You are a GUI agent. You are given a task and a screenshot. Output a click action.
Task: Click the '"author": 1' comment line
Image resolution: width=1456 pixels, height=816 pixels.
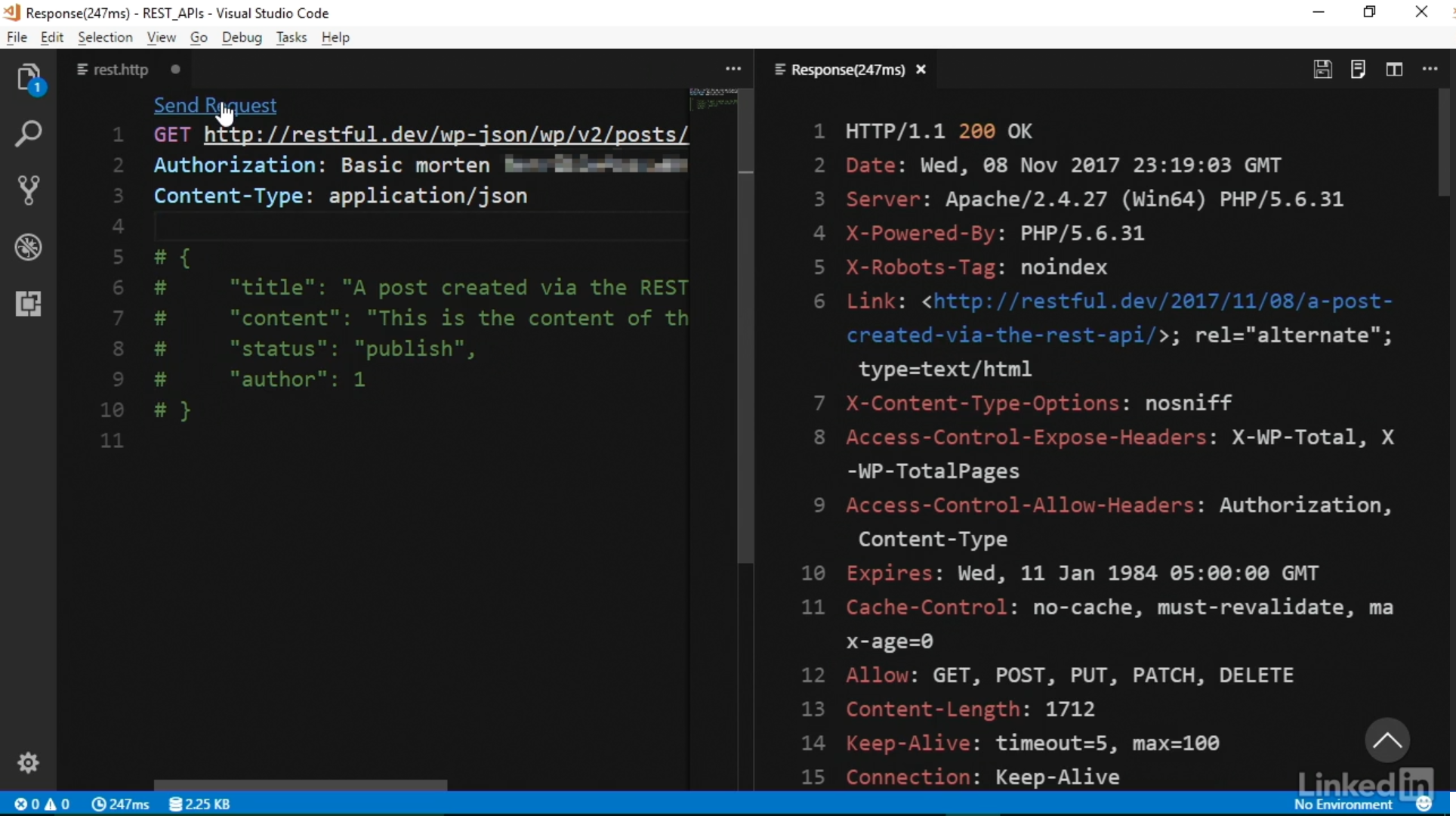click(x=260, y=379)
